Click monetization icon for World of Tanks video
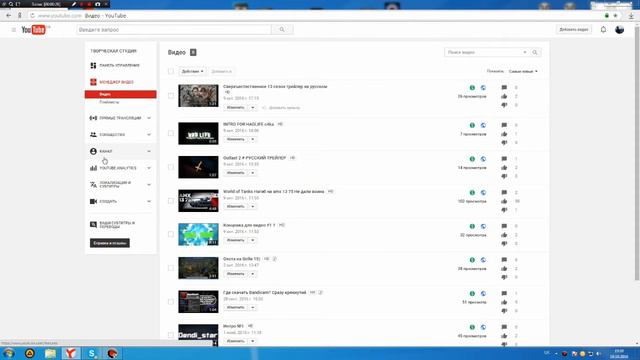Viewport: 640px width, 360px height. pos(472,193)
